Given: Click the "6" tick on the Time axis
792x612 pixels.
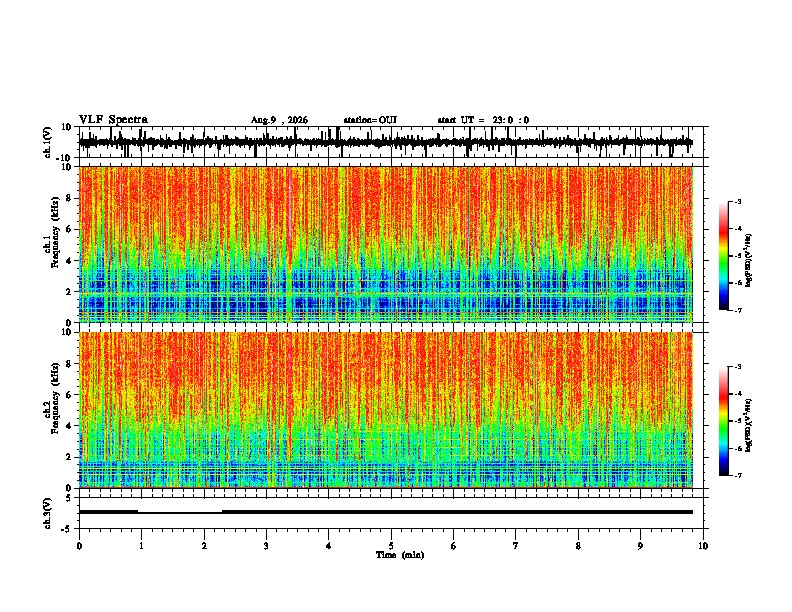Looking at the screenshot, I should (x=453, y=546).
